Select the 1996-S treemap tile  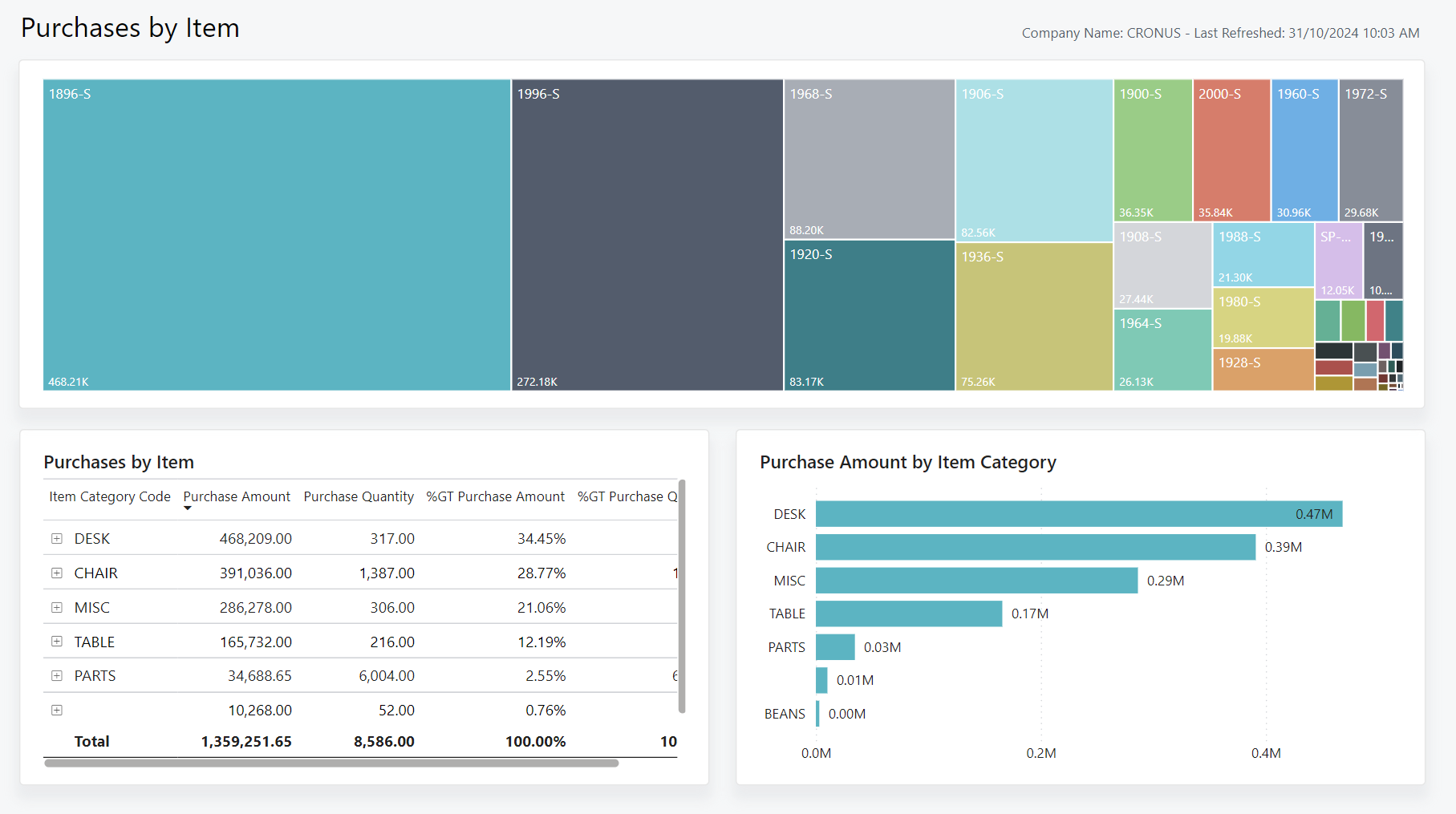(647, 235)
